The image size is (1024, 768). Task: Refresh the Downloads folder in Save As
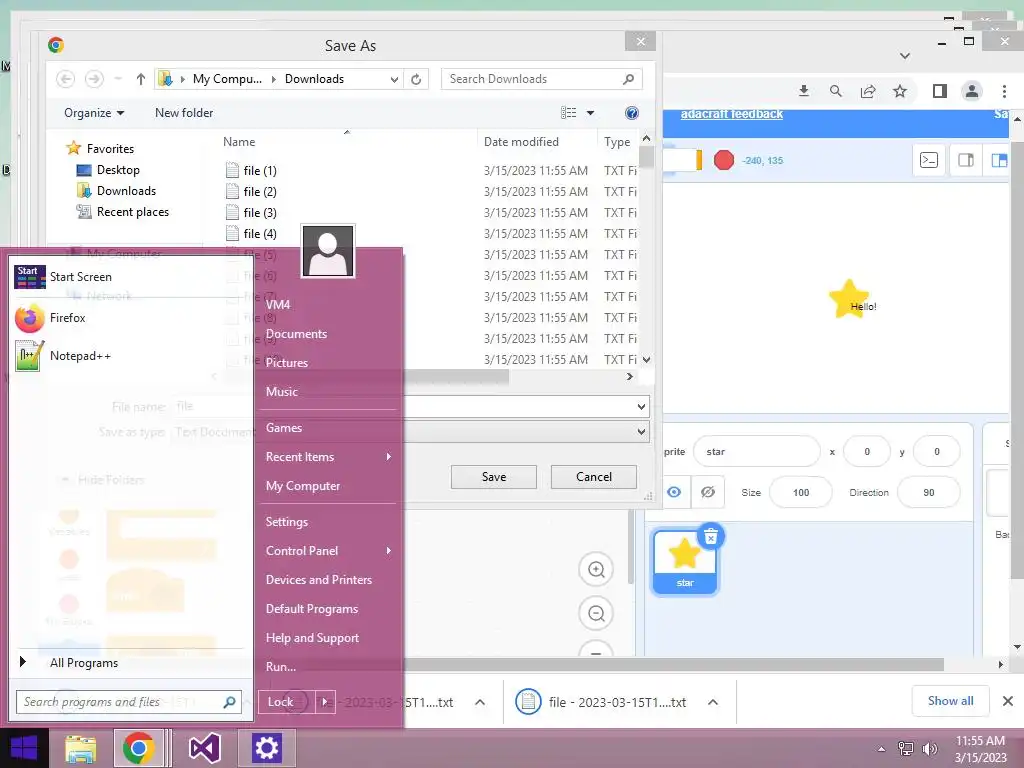pos(416,79)
